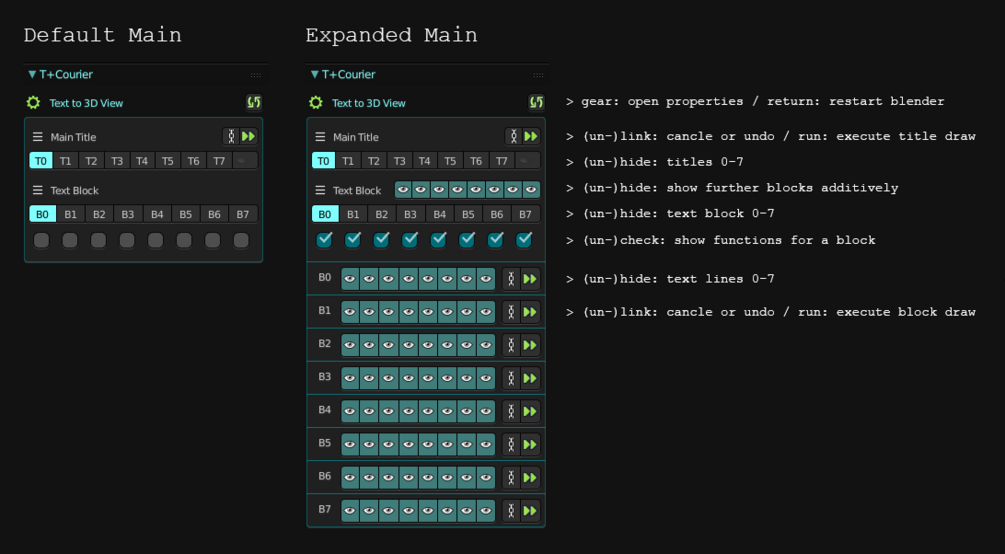The image size is (1005, 554).
Task: Click Text to 3D View label in Expanded Main
Action: 369,103
